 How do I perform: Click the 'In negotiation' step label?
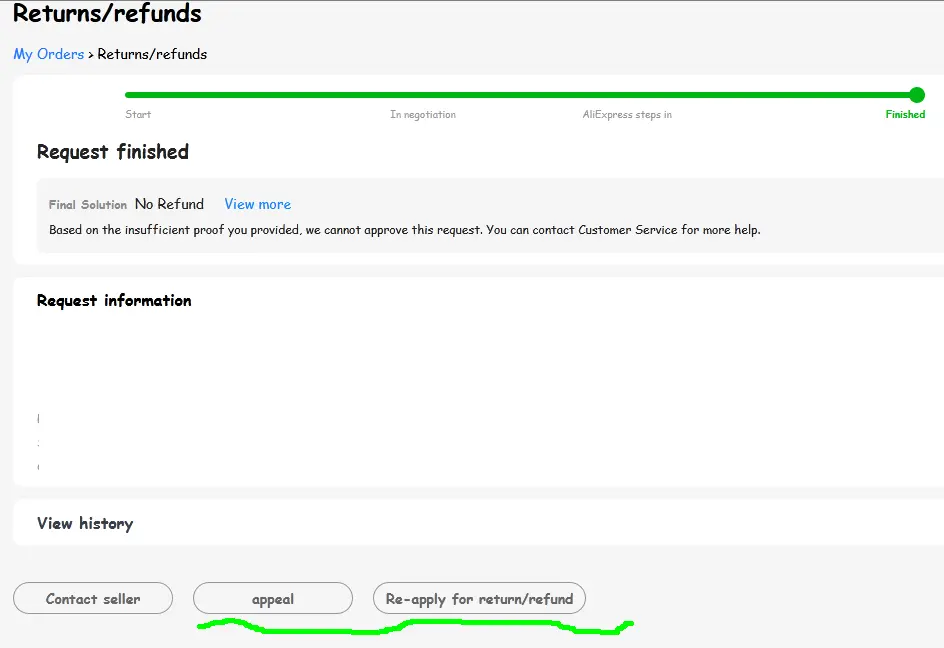423,114
